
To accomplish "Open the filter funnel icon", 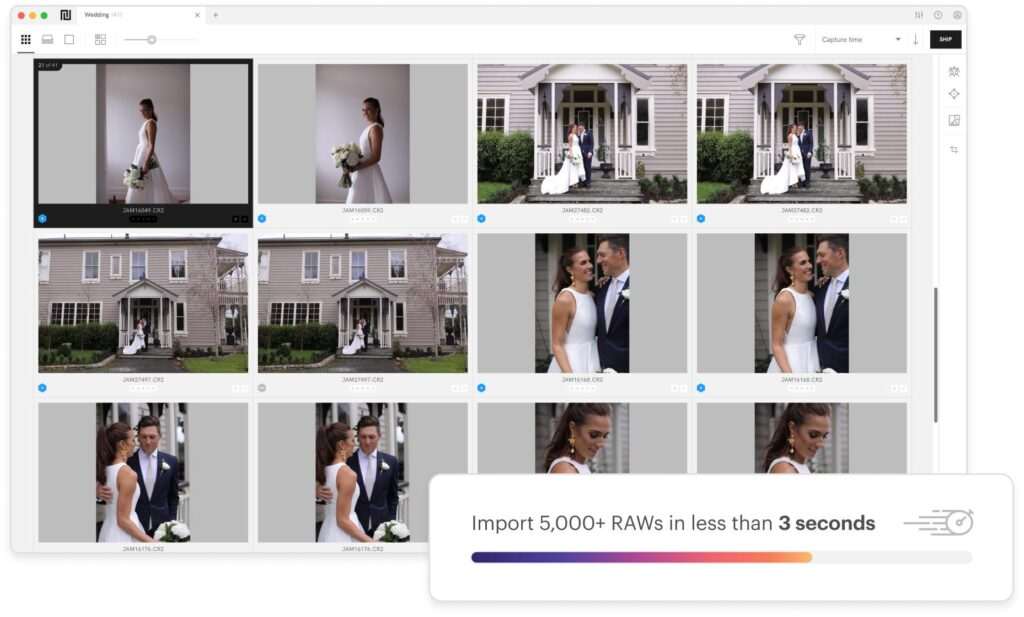I will coord(799,40).
